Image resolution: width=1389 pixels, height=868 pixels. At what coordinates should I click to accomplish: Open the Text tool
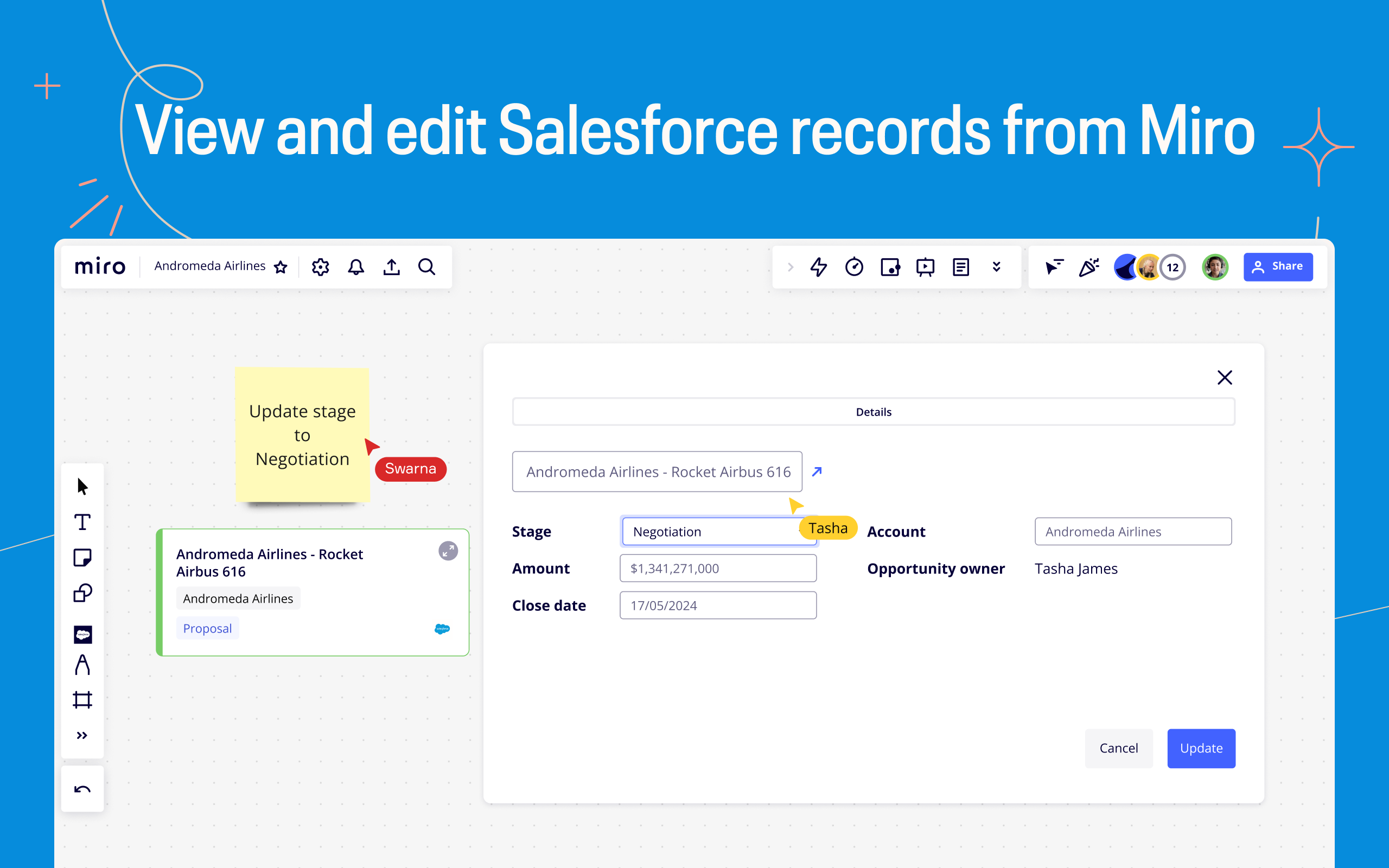(82, 521)
